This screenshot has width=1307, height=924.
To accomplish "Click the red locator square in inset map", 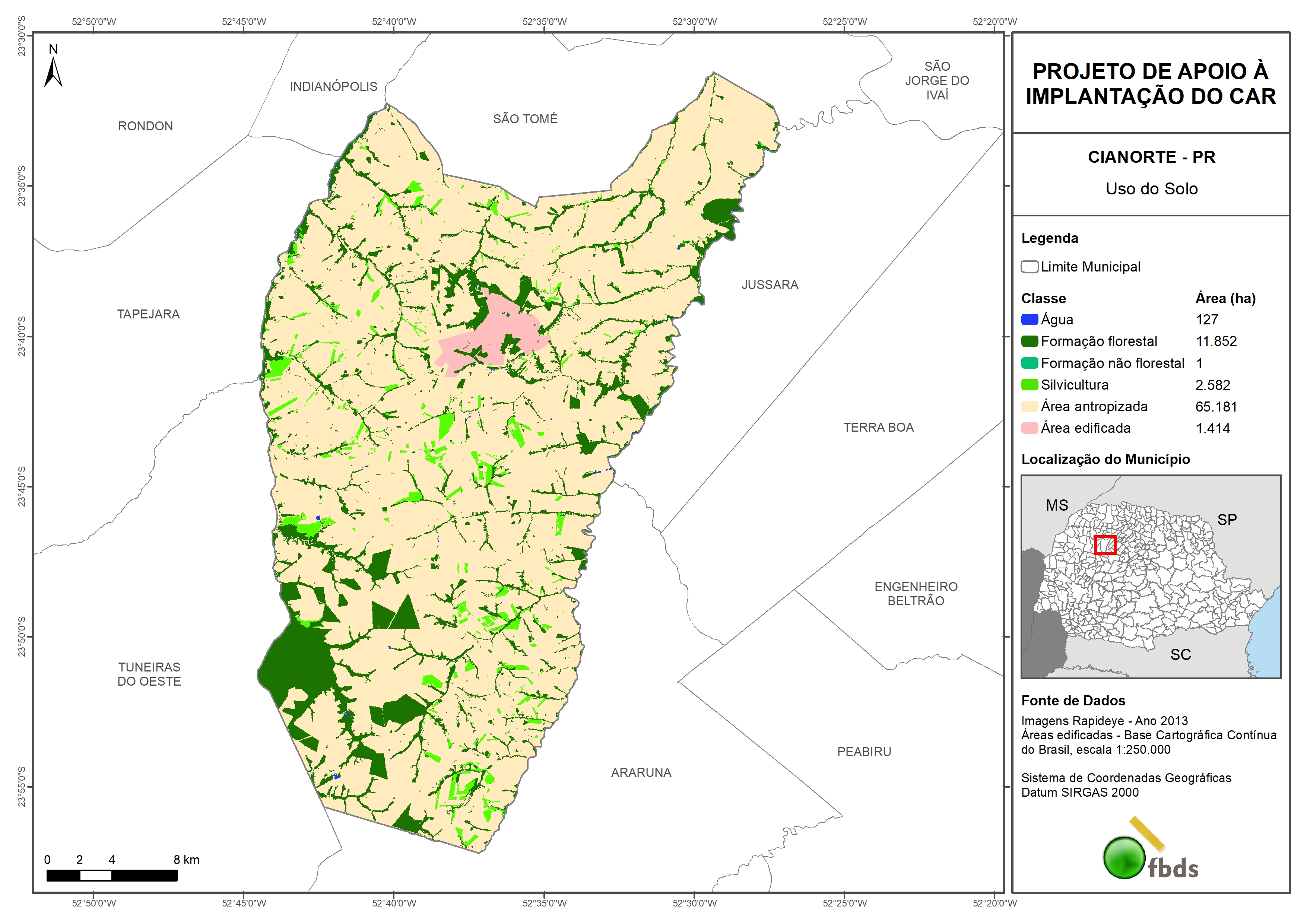I will [x=1105, y=545].
